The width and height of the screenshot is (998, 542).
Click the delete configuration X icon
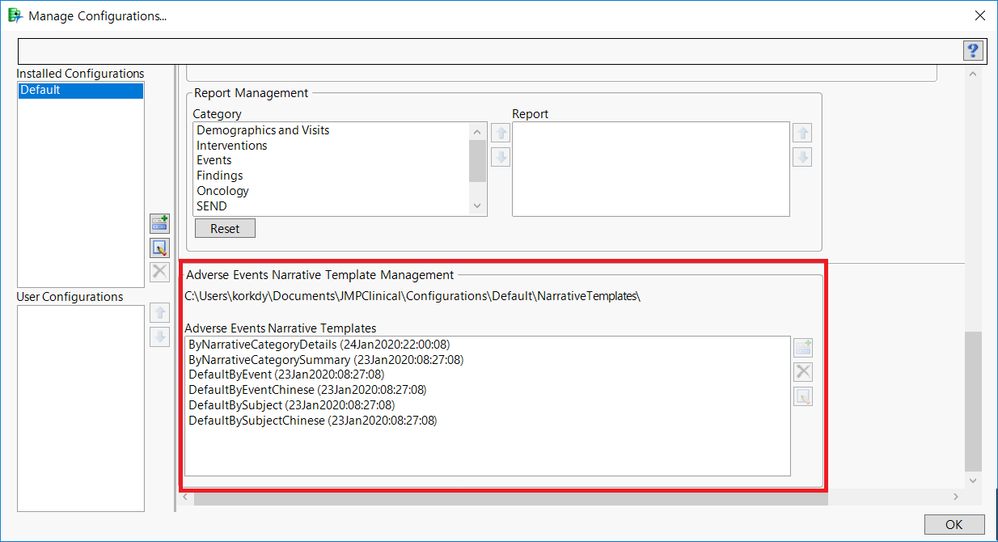160,272
